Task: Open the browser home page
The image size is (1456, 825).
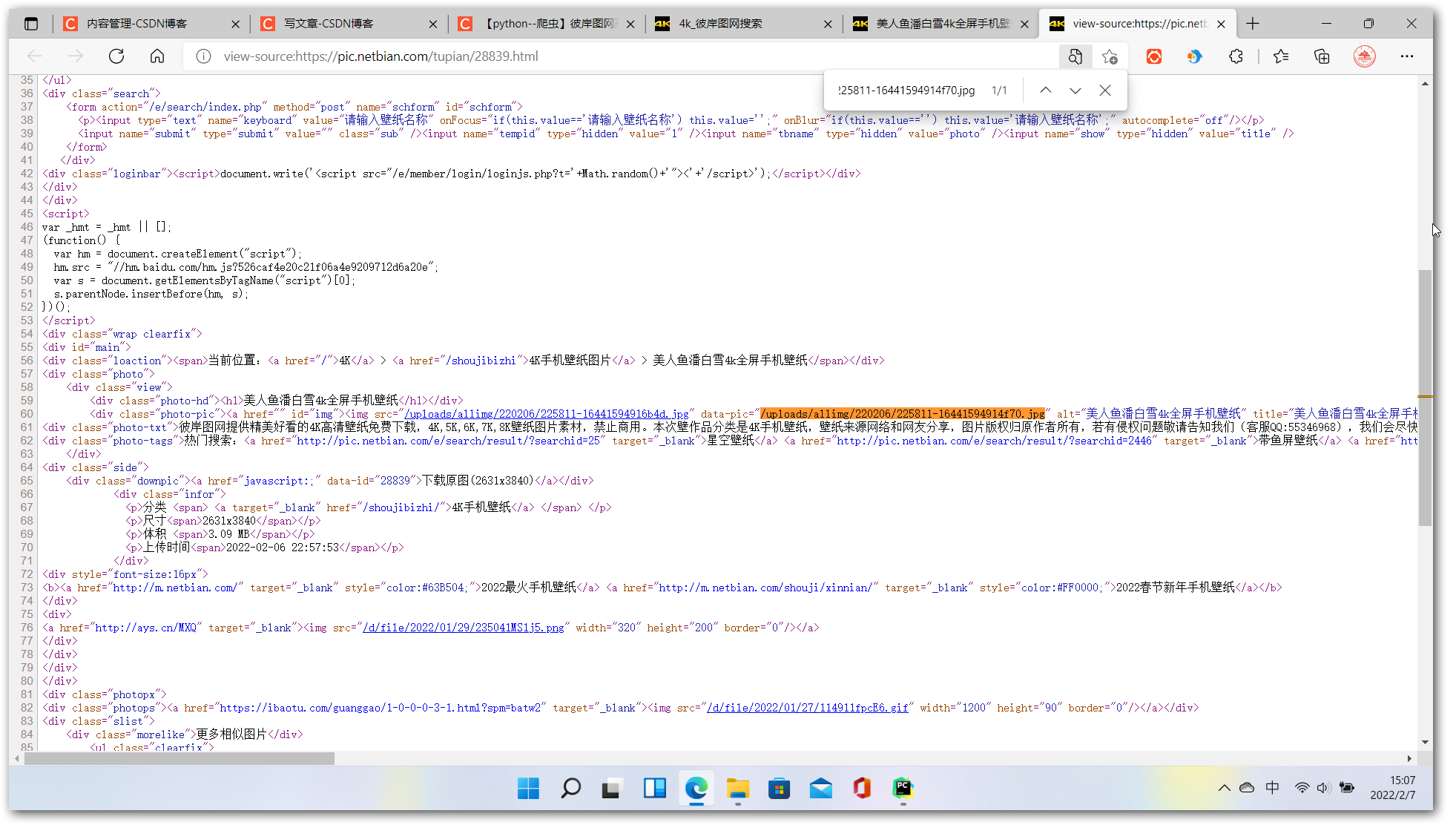Action: click(x=157, y=56)
